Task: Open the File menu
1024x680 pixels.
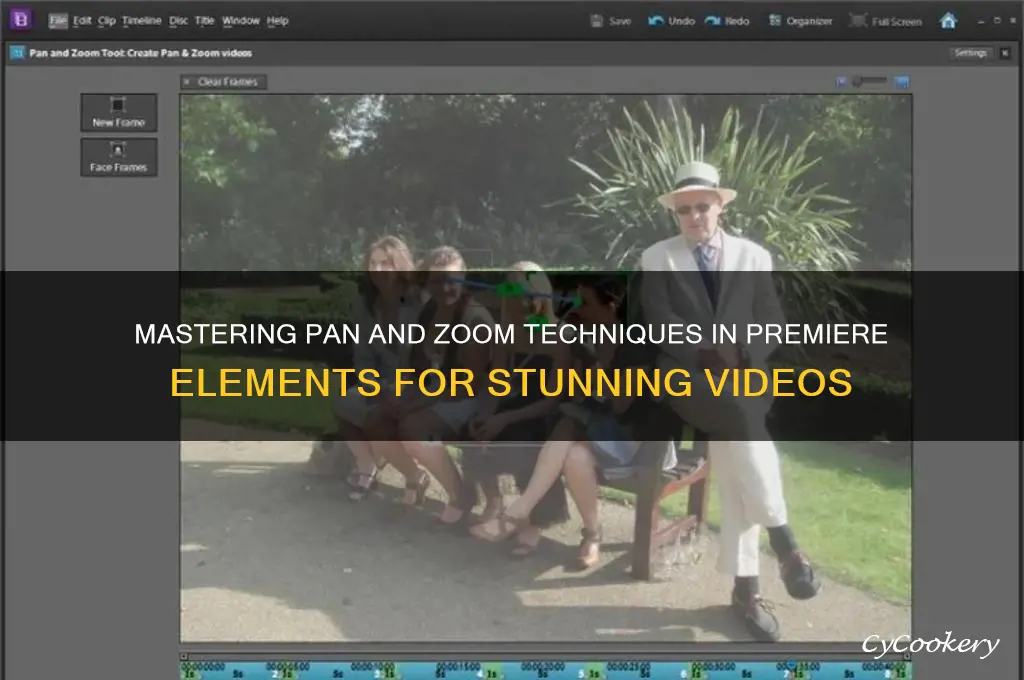Action: (x=58, y=21)
